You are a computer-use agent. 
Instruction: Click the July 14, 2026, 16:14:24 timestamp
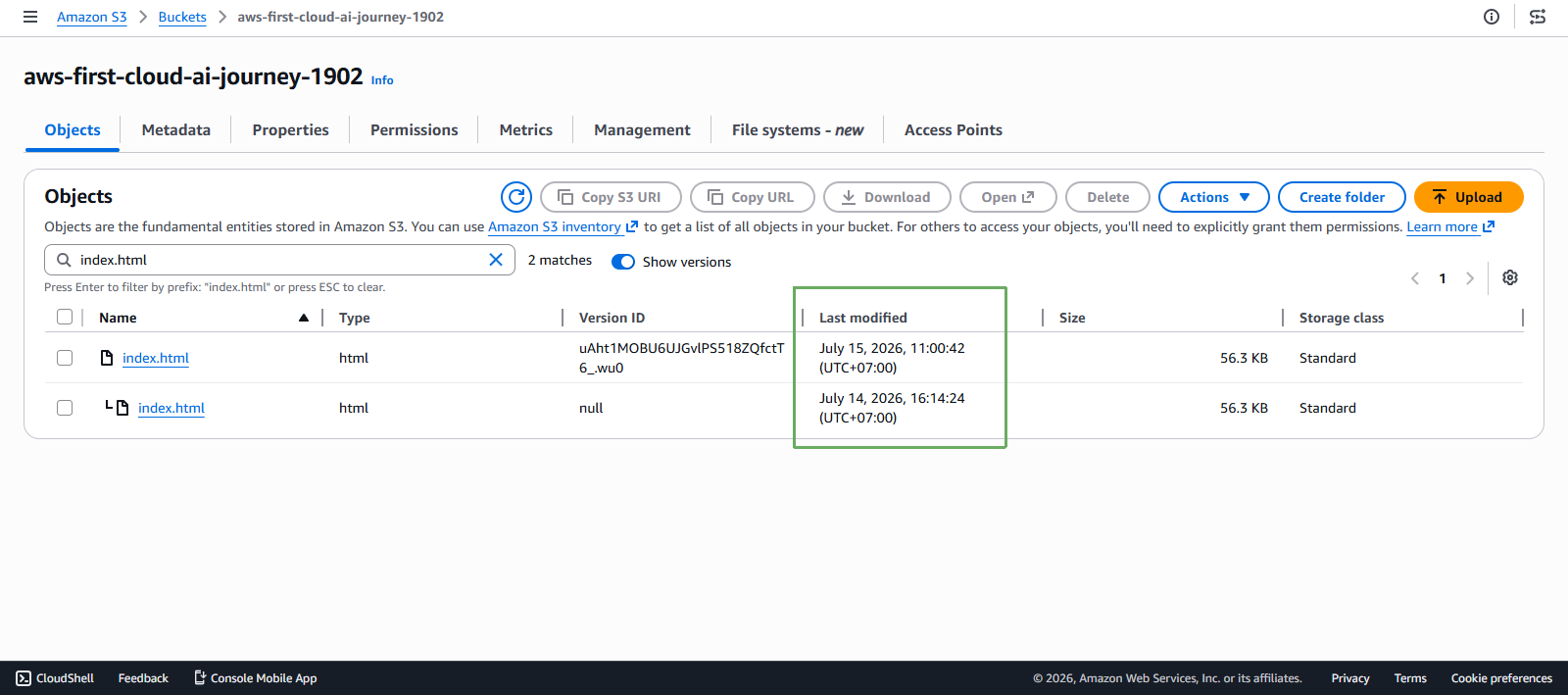pyautogui.click(x=892, y=408)
